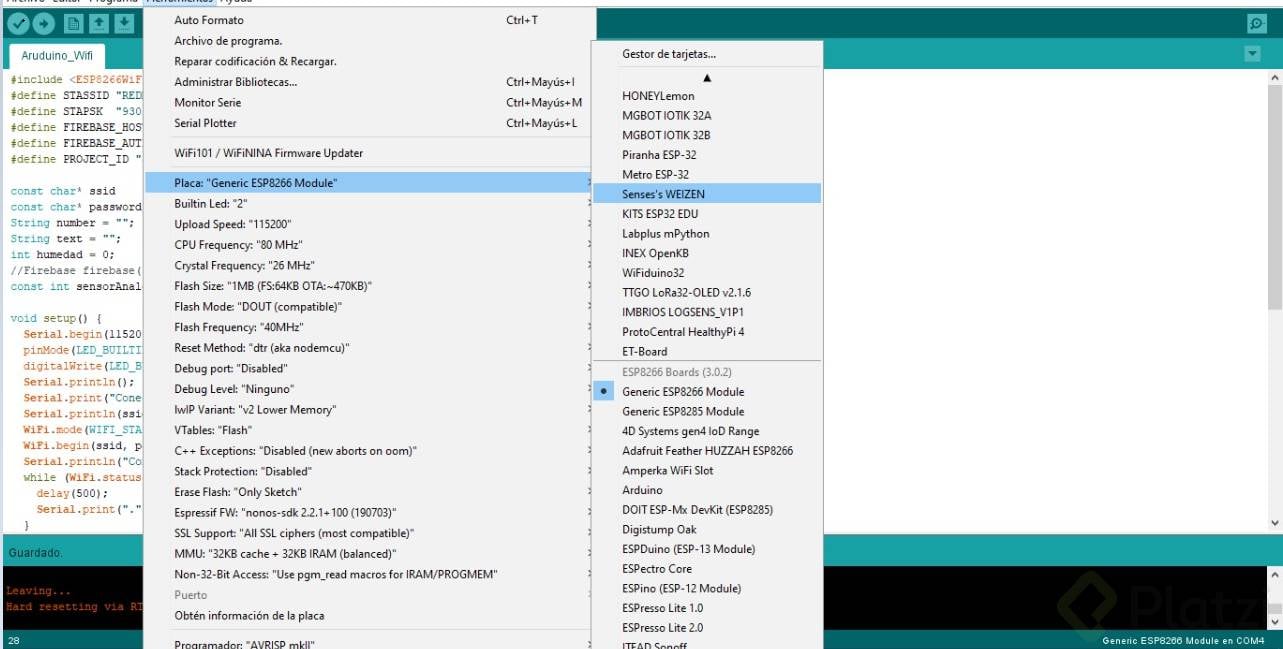Open Programador AVRISP mkII option
1283x649 pixels.
tap(370, 643)
